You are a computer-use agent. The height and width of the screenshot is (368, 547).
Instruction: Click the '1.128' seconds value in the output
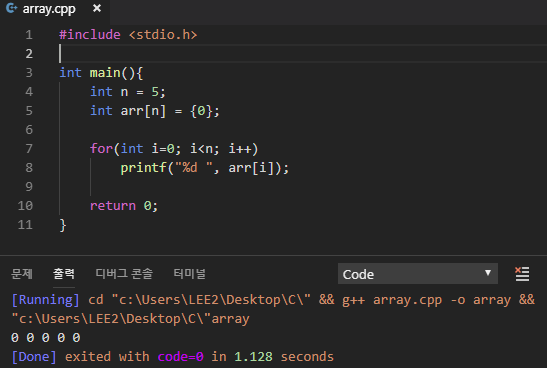pyautogui.click(x=253, y=357)
